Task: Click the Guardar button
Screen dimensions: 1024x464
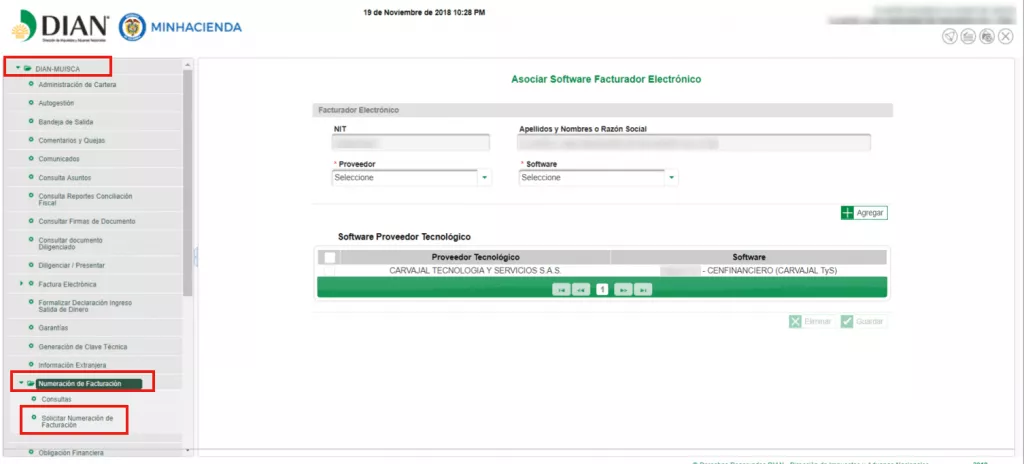Action: (x=862, y=322)
